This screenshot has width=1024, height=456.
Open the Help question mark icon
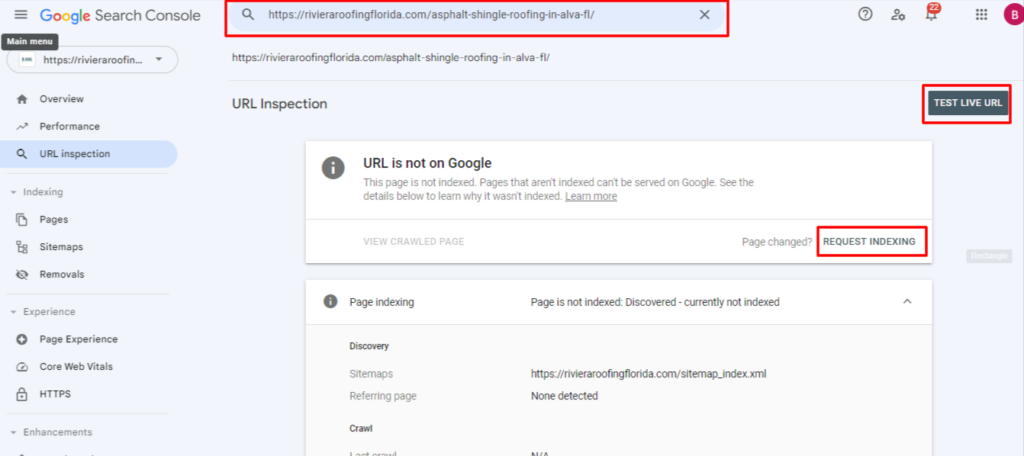point(865,14)
